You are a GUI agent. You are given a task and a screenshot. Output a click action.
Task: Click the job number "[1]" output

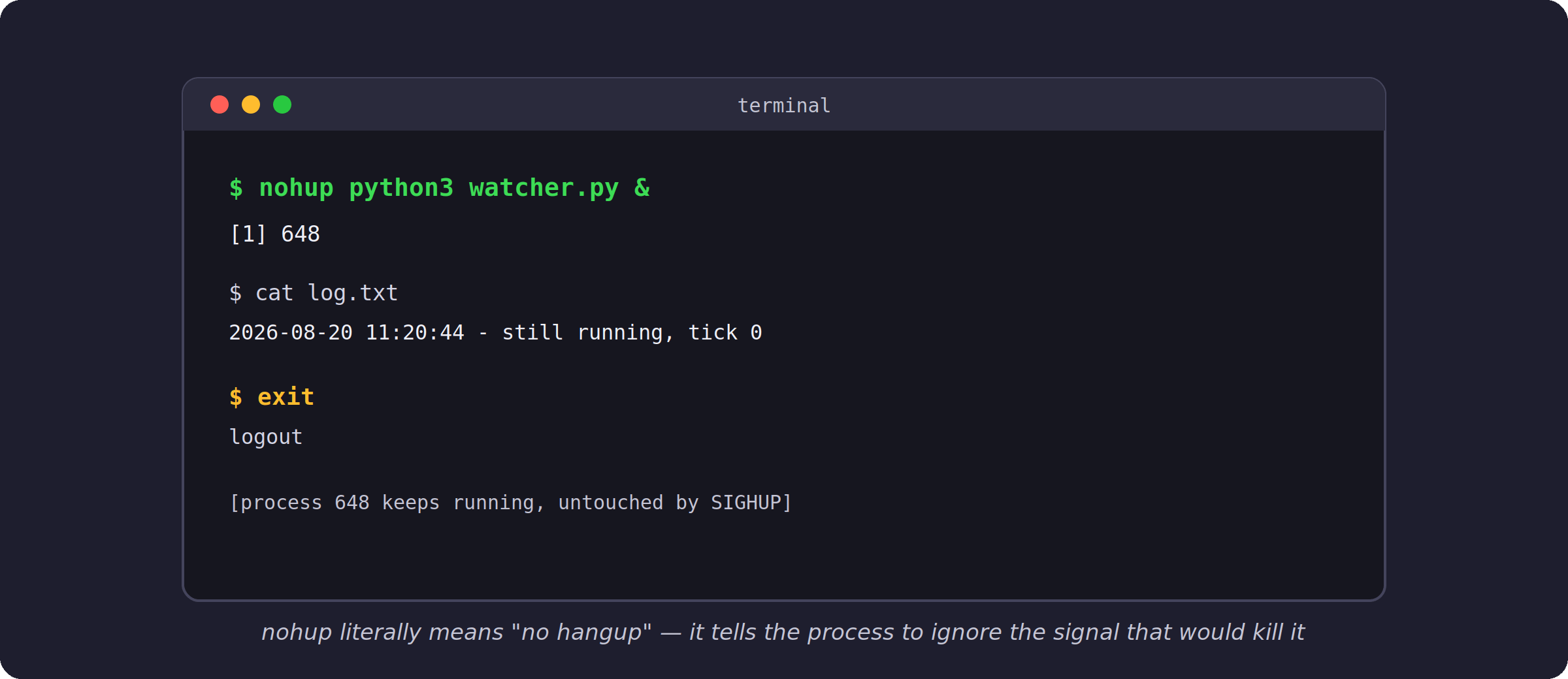coord(248,234)
